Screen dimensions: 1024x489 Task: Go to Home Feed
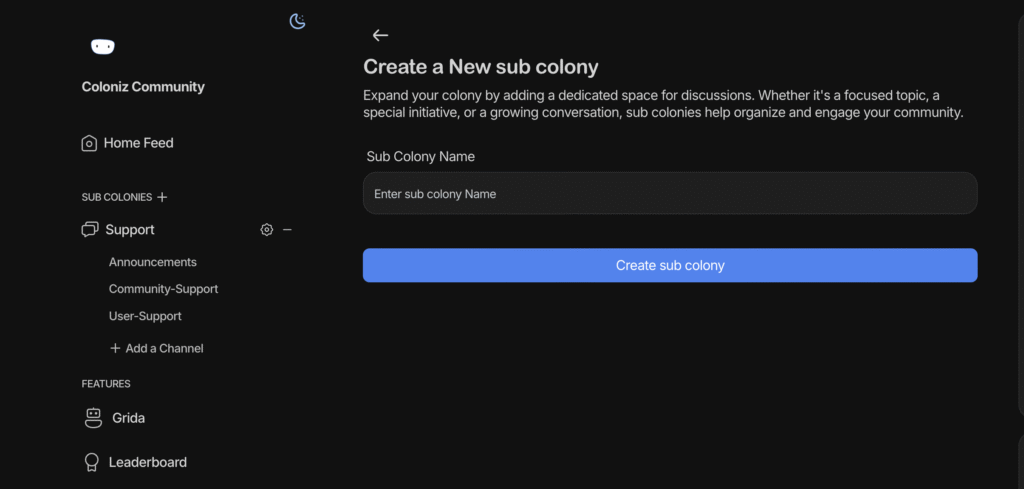point(138,143)
